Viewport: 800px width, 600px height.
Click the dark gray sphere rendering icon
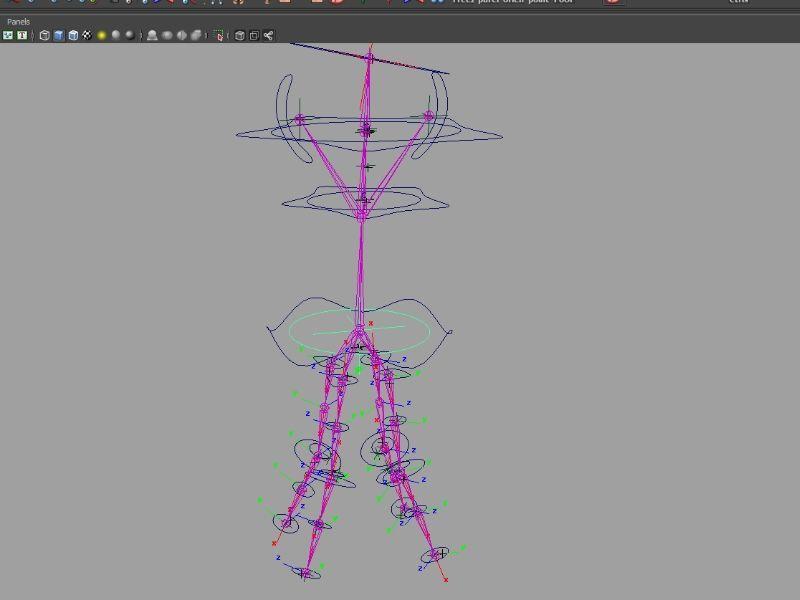pyautogui.click(x=130, y=35)
